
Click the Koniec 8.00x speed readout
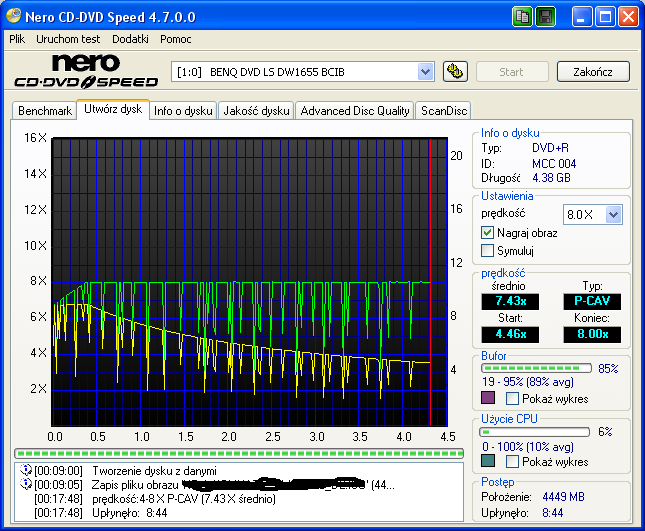(592, 334)
